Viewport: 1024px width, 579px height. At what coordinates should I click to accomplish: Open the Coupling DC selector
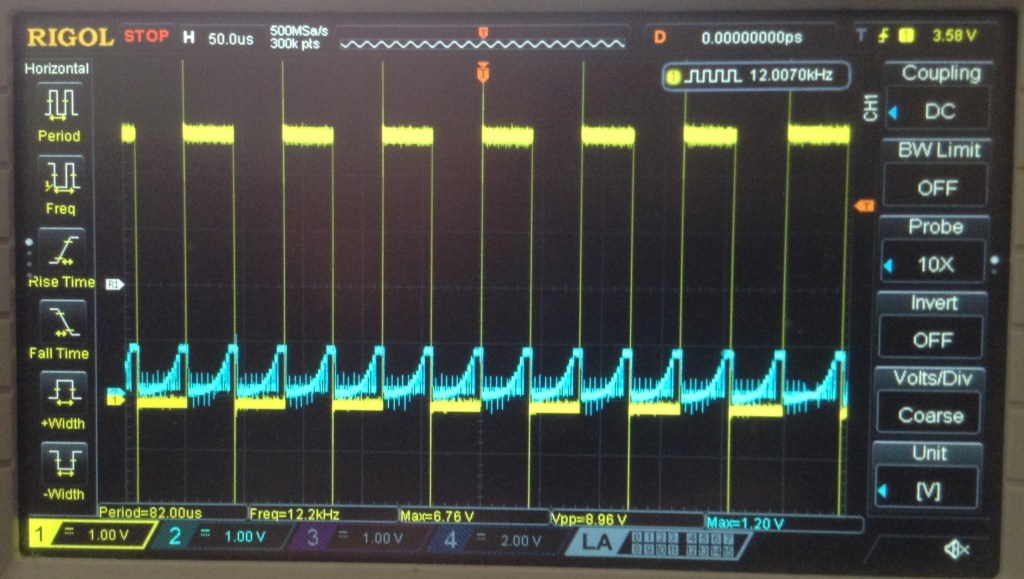(936, 110)
